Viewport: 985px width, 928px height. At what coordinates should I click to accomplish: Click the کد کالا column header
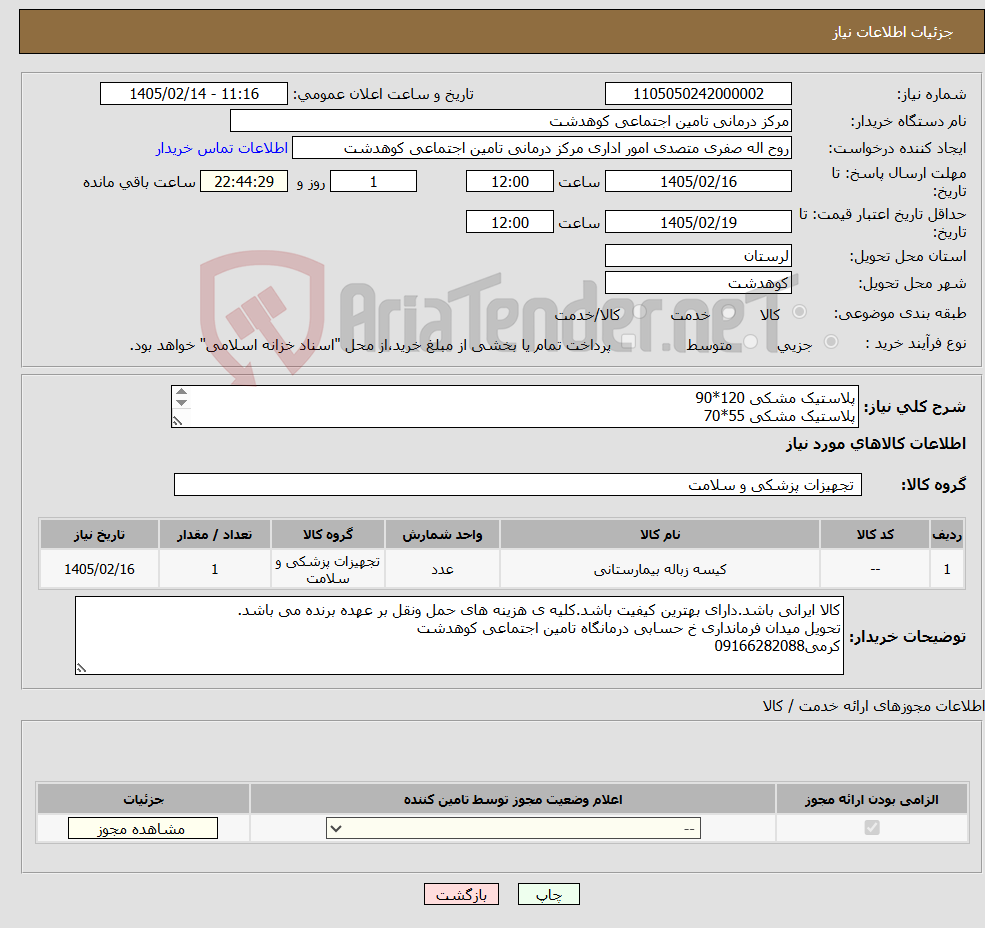875,535
